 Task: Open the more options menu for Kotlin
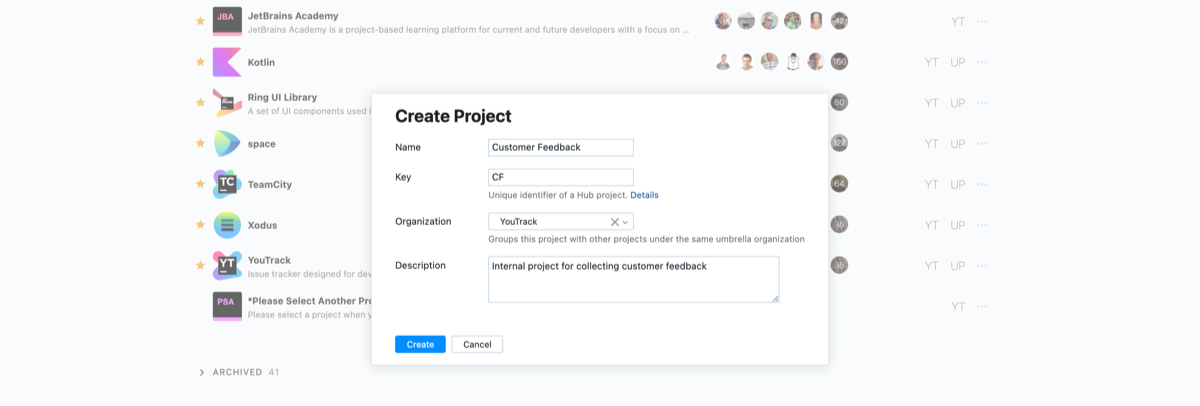(982, 62)
